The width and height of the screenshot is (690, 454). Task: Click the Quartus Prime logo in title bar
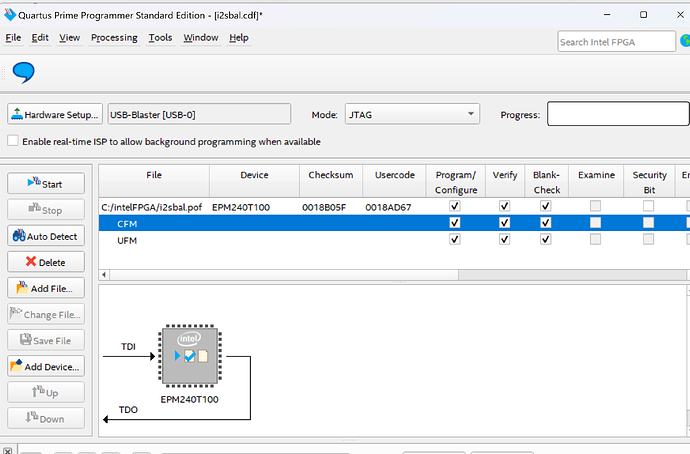[x=10, y=15]
